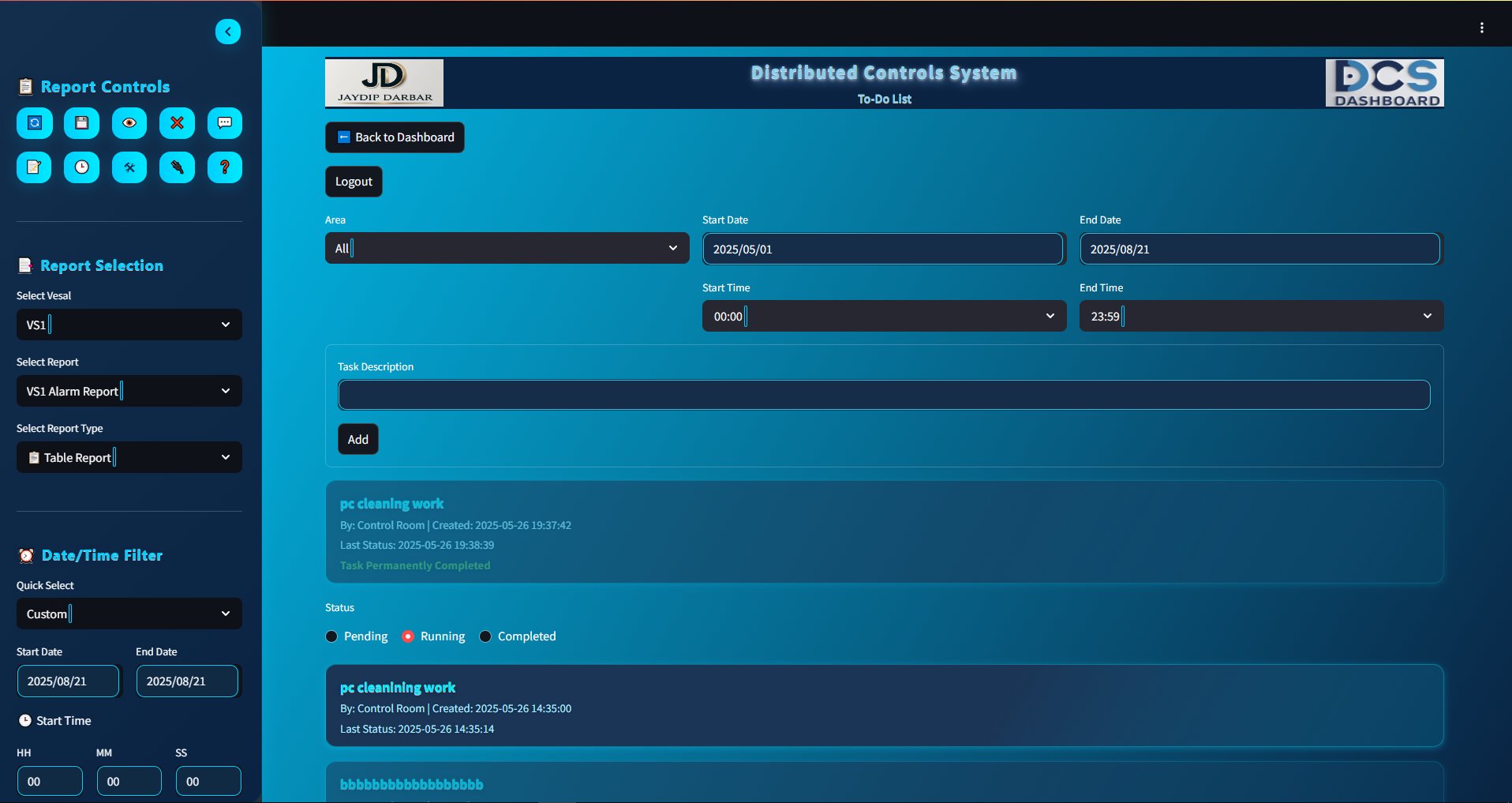This screenshot has width=1512, height=803.
Task: Click the hammer and wrench tools icon
Action: click(x=129, y=167)
